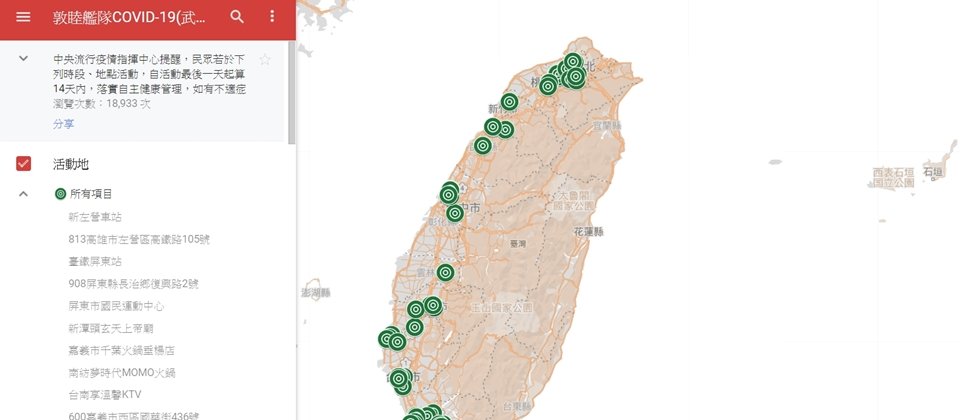Toggle the 活動地 layer checkbox
The image size is (960, 420).
(23, 163)
